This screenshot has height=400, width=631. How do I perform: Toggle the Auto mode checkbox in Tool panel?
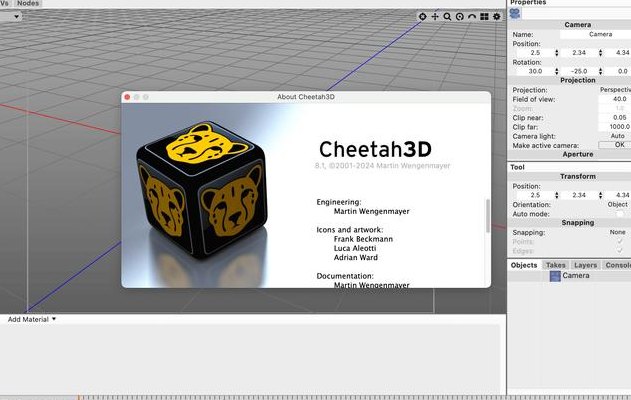point(620,214)
